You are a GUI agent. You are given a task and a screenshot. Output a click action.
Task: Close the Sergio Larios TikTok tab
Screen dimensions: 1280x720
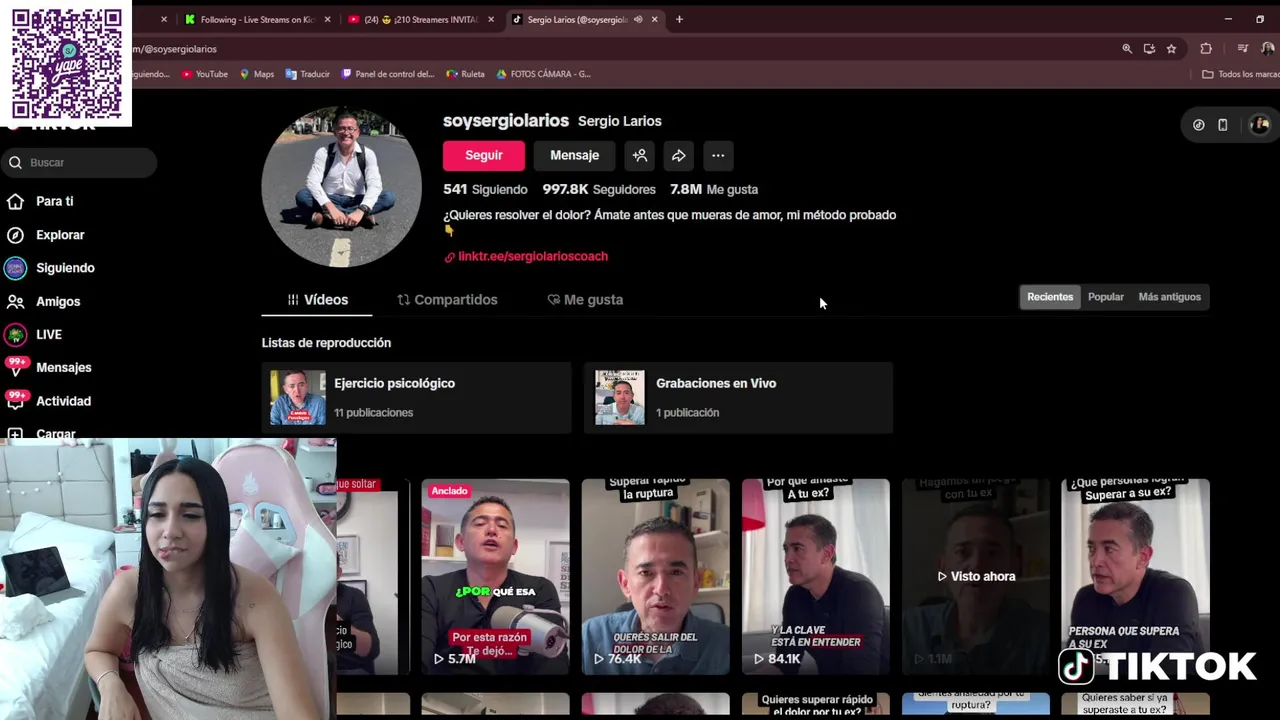(655, 19)
